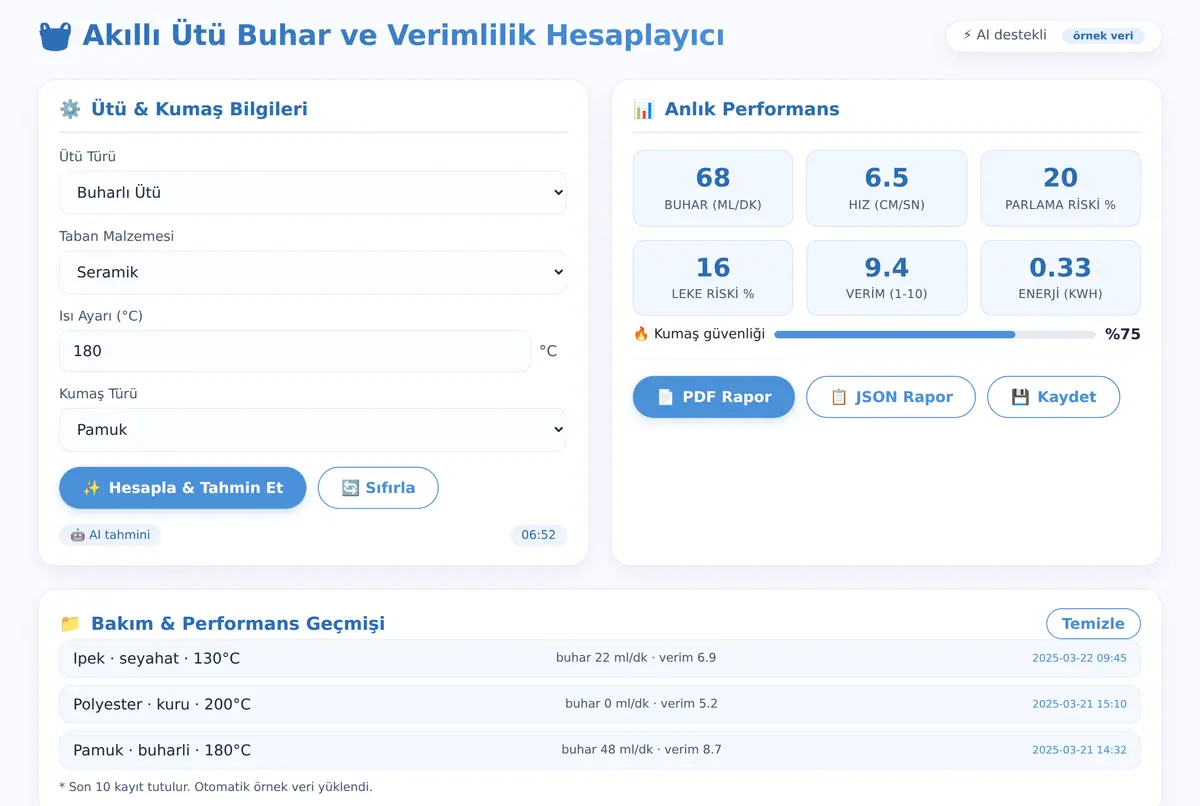Viewport: 1200px width, 806px height.
Task: Click the Isı Ayarı temperature input field
Action: click(295, 351)
